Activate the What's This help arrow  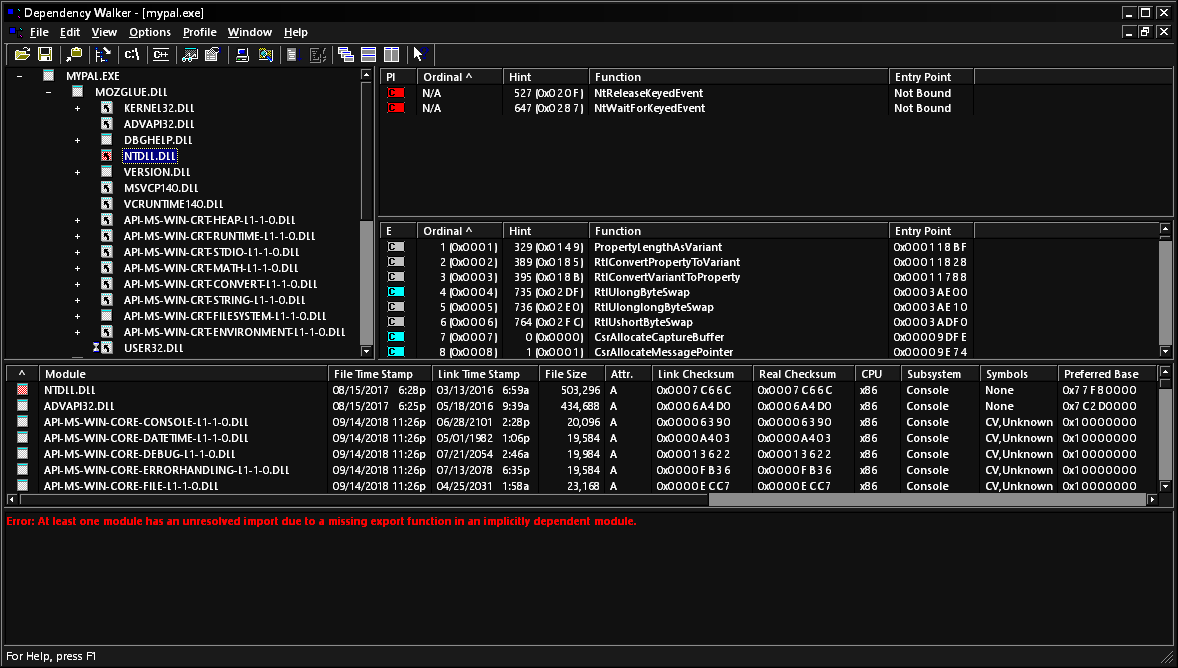point(420,55)
